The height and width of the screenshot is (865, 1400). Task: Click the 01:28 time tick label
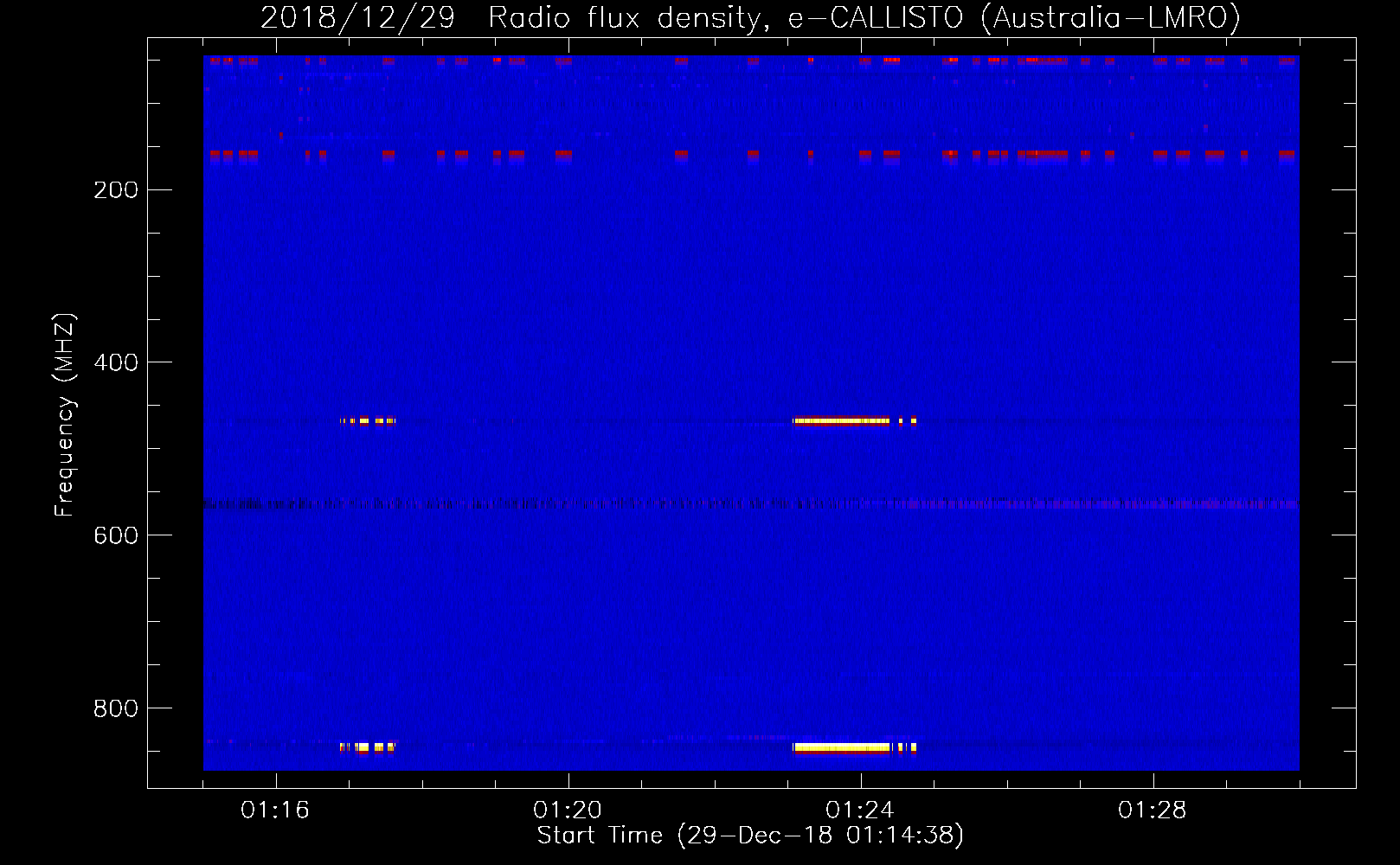[x=1153, y=811]
